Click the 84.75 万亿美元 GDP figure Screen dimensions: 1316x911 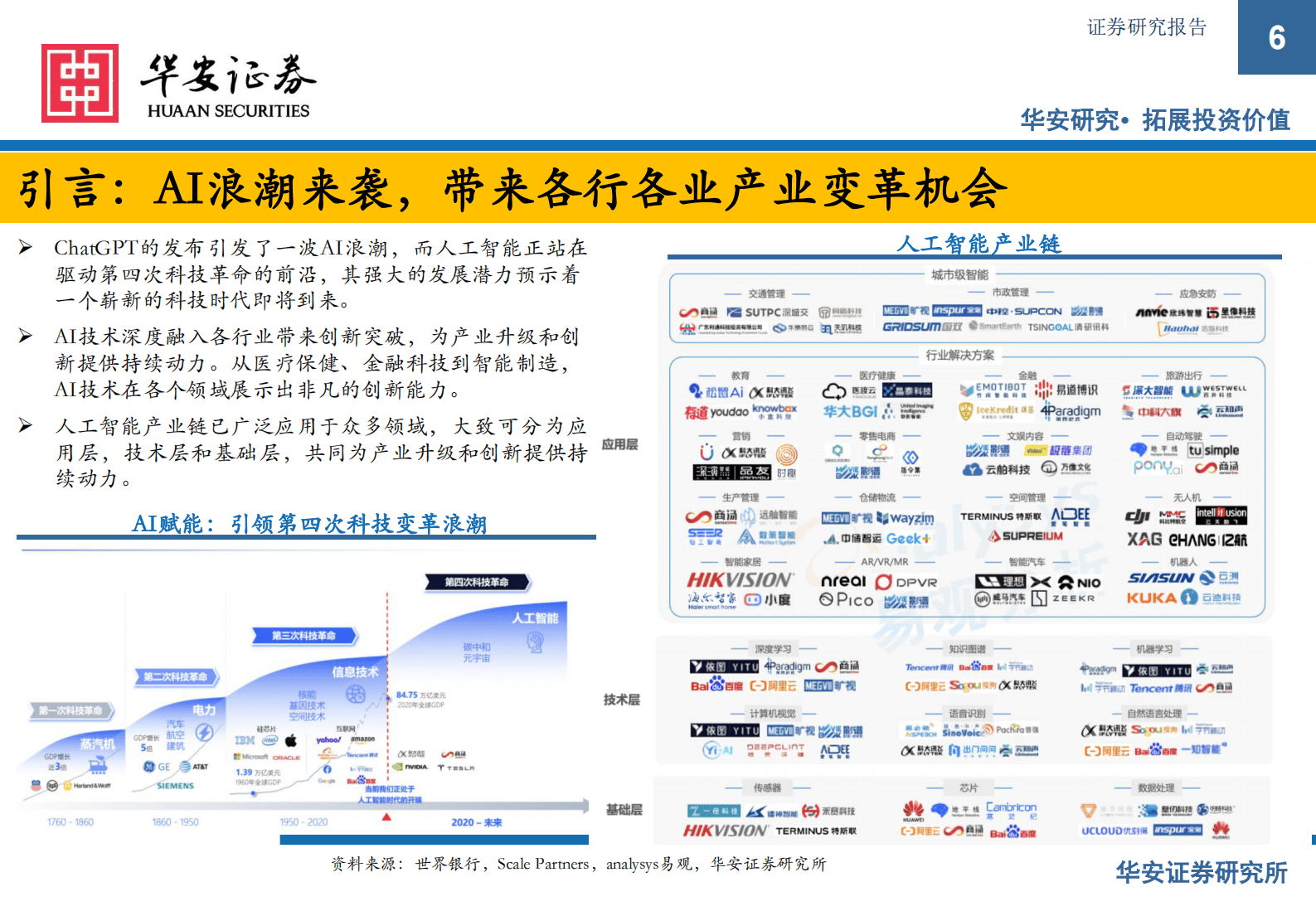tap(420, 695)
